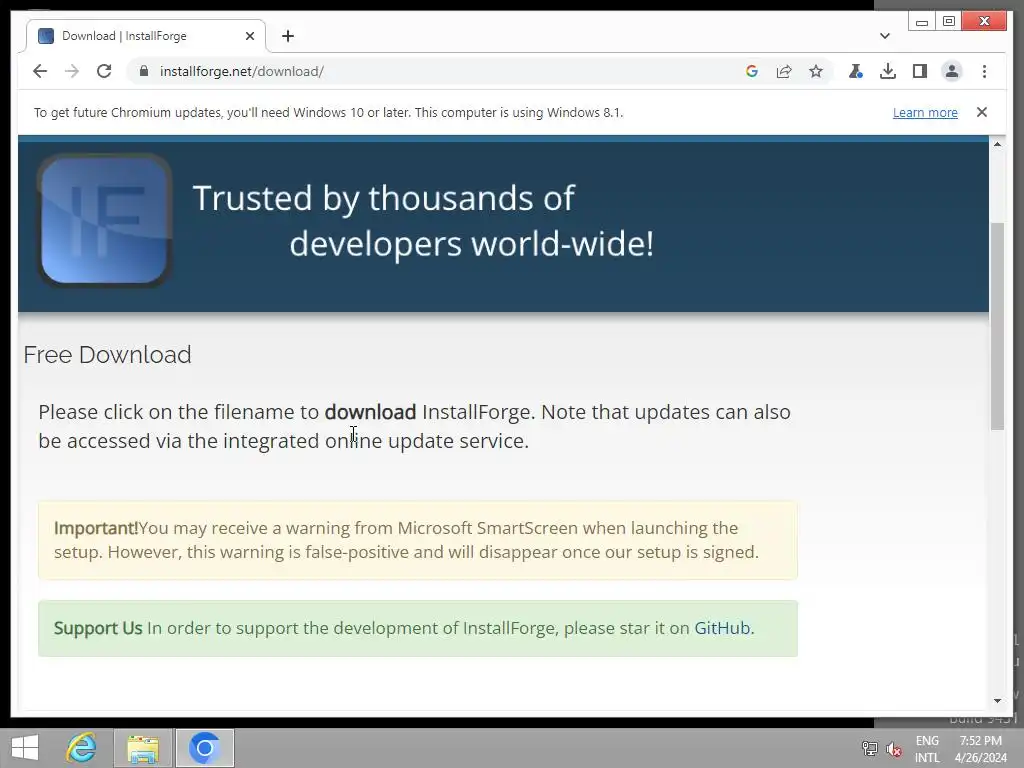Click the page scrollbar up arrow
Viewport: 1024px width, 768px height.
click(997, 144)
